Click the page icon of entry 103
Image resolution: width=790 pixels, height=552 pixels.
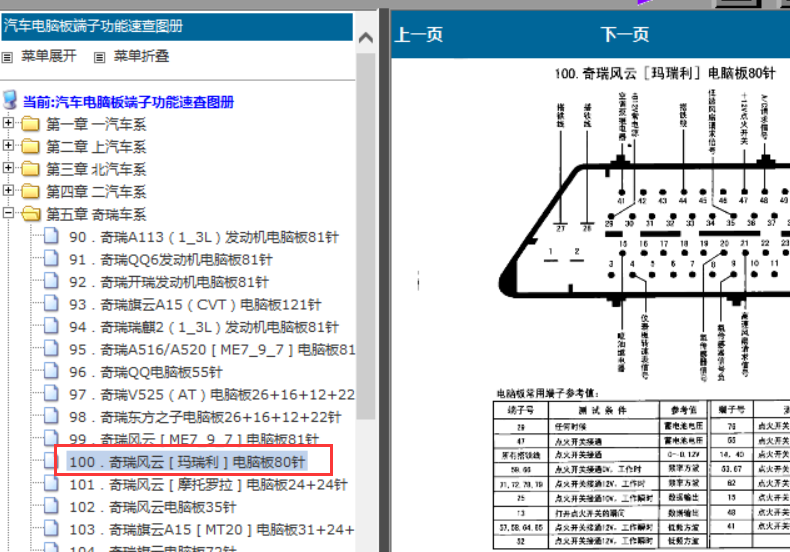51,528
